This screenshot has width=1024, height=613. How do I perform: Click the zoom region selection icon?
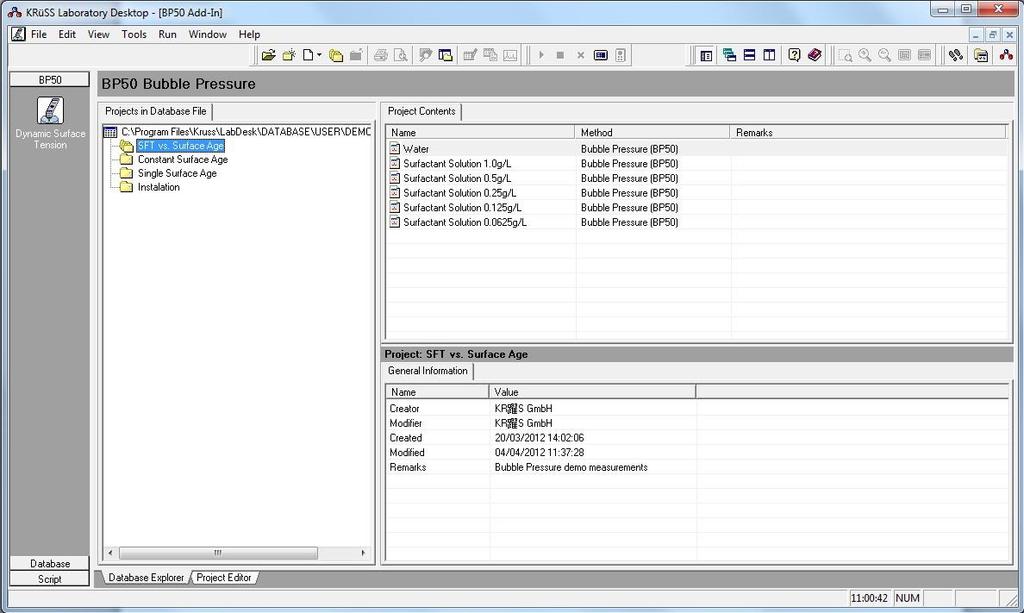coord(845,55)
